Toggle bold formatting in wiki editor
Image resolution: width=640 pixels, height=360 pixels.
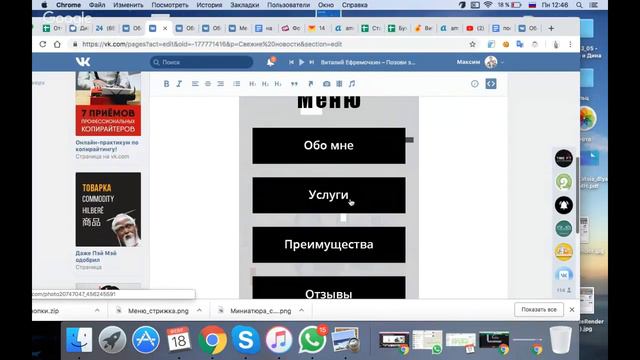coord(166,84)
